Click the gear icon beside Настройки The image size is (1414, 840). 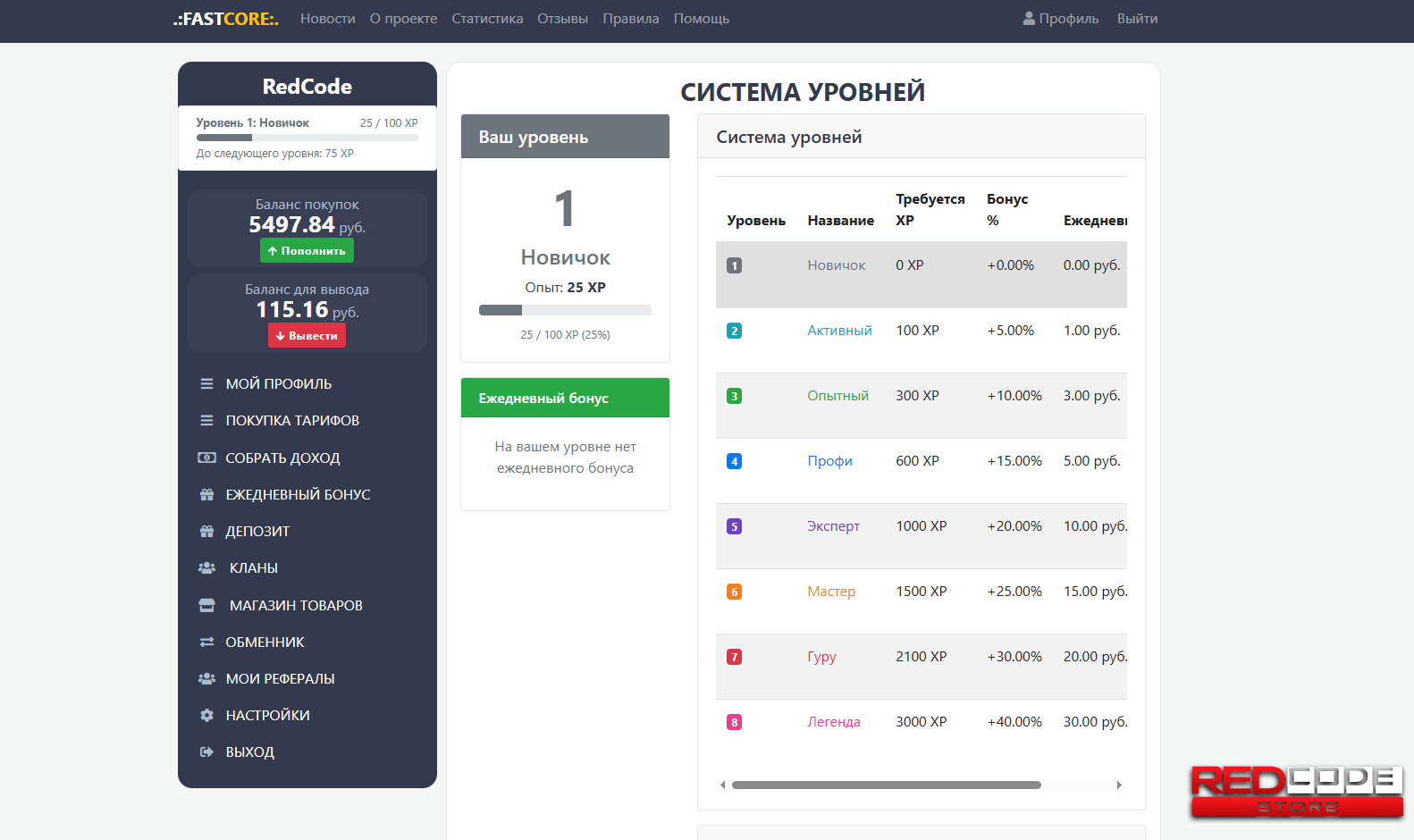[x=206, y=715]
